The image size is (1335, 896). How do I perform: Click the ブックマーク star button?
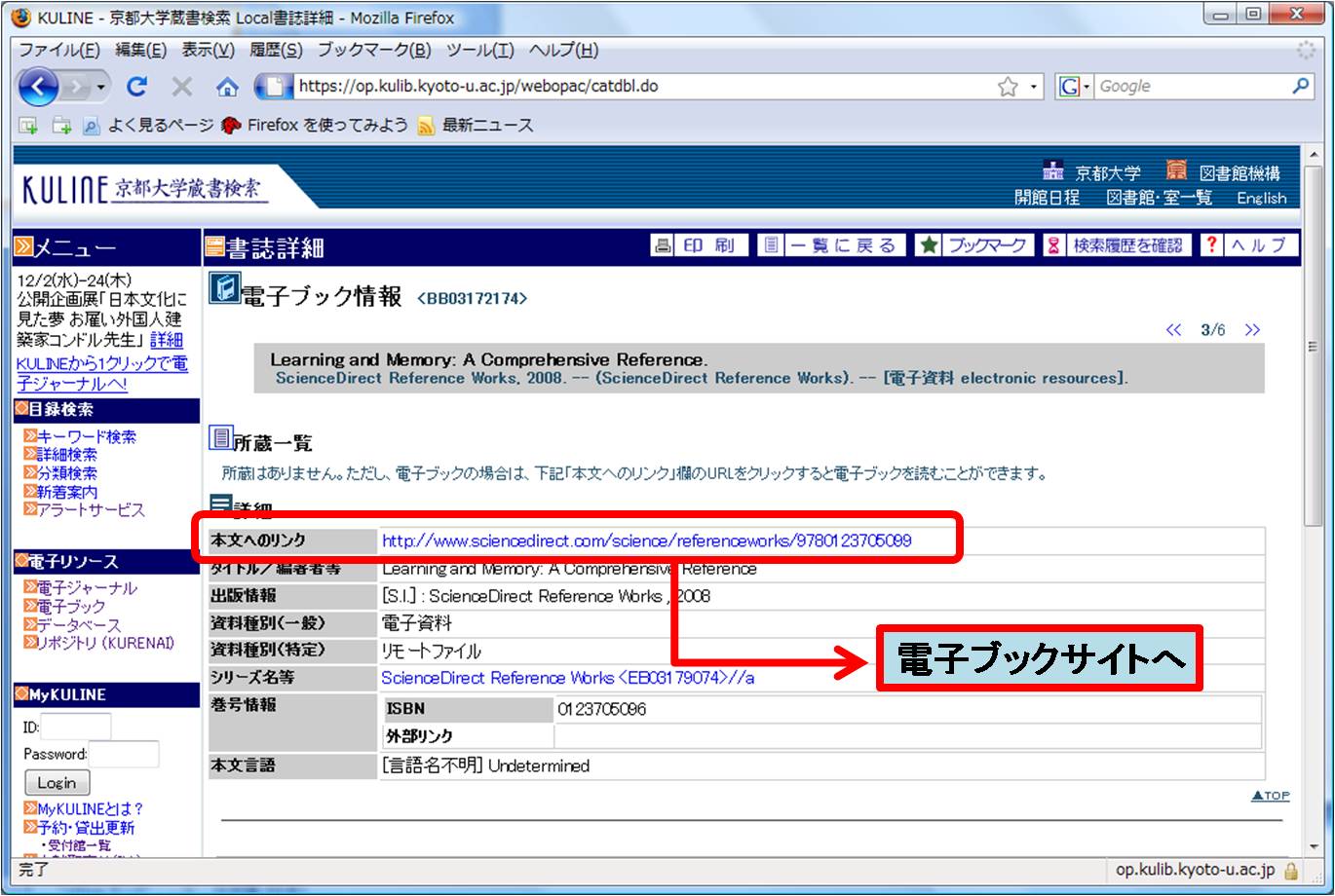pyautogui.click(x=973, y=245)
